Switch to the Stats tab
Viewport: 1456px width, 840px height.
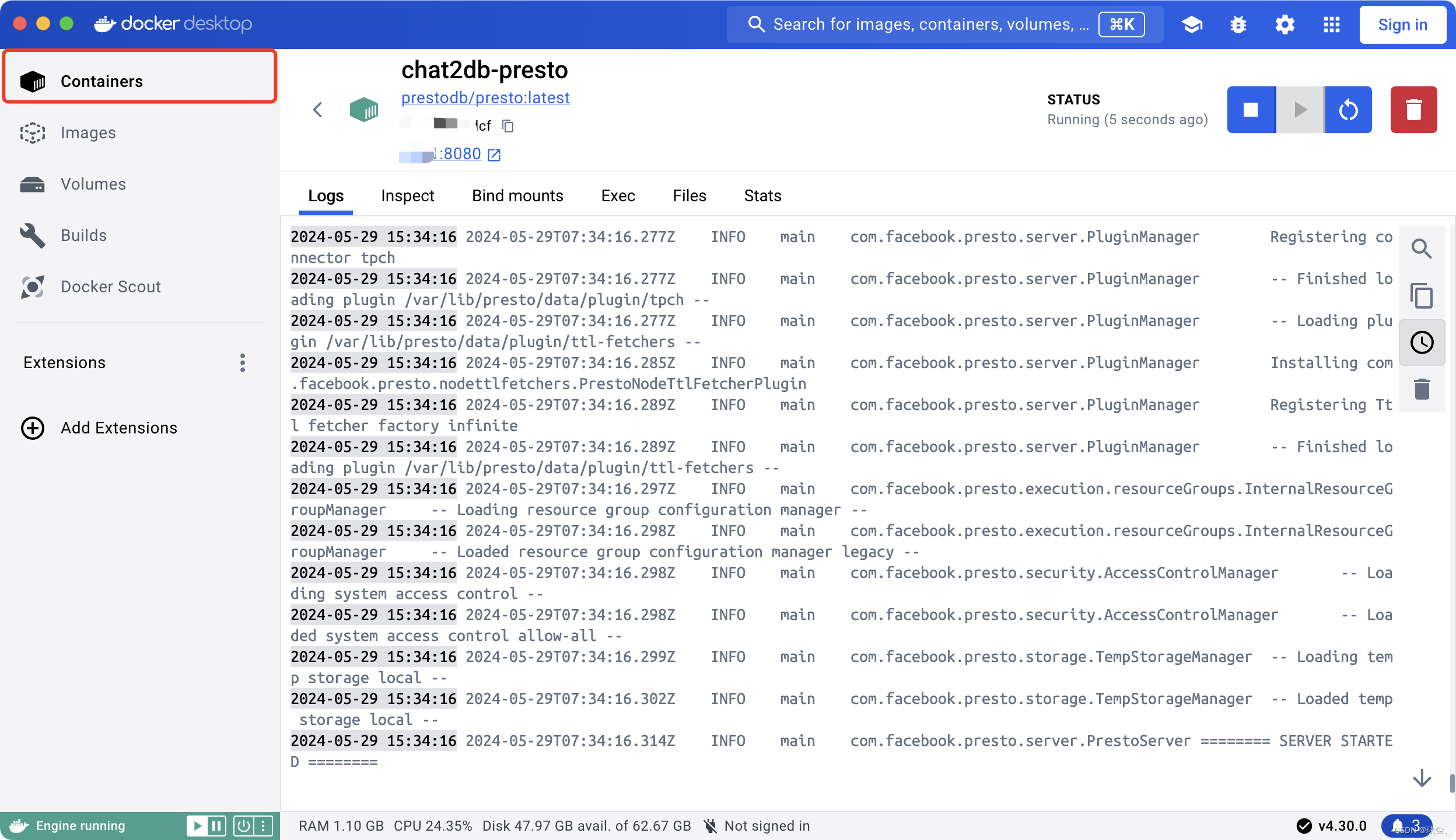[x=762, y=196]
